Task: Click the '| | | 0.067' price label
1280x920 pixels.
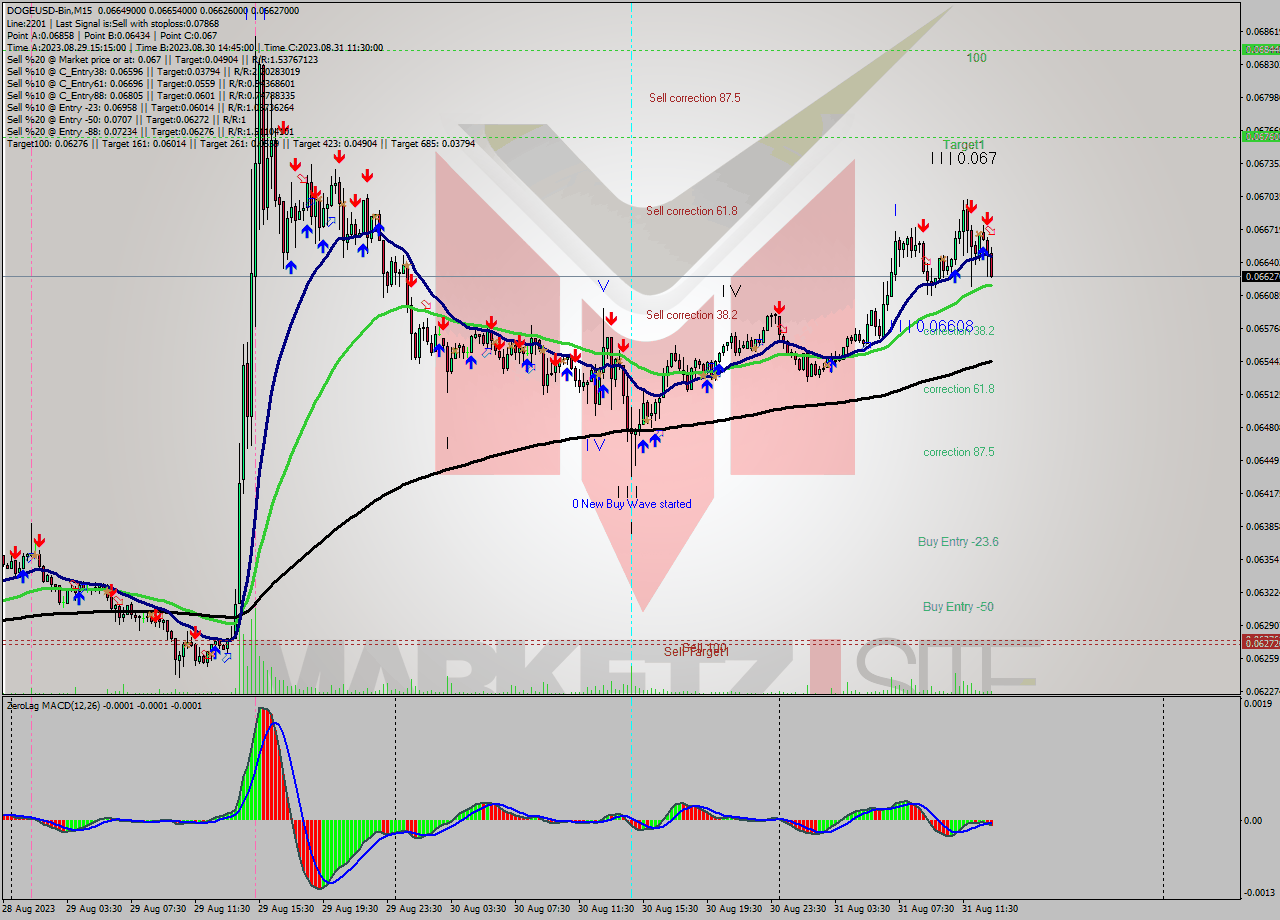Action: (963, 158)
